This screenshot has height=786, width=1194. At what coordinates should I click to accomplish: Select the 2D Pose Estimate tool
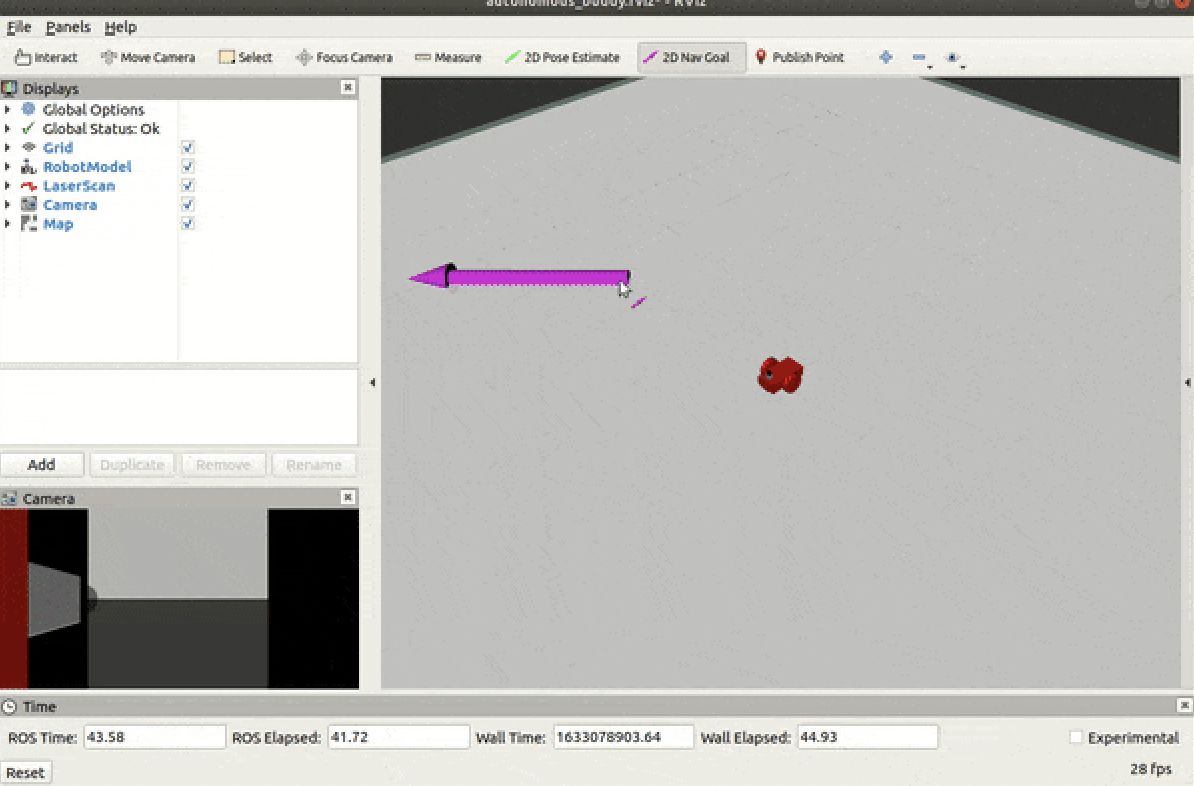[x=562, y=57]
